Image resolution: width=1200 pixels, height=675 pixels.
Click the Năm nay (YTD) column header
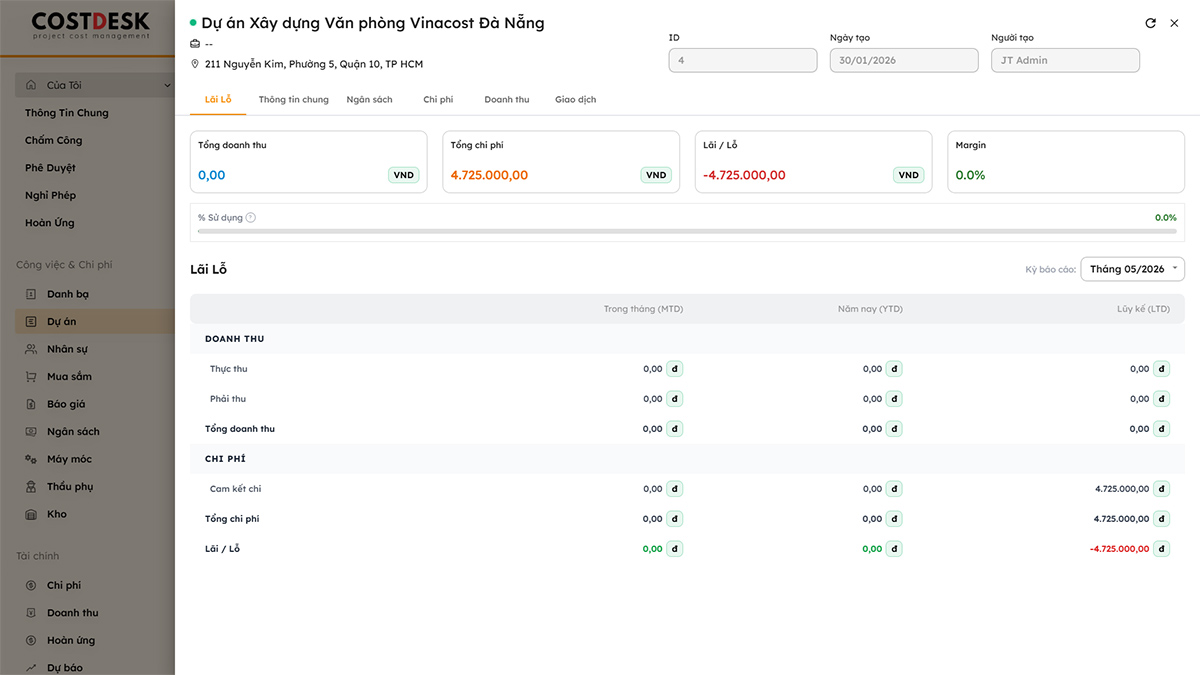pyautogui.click(x=870, y=309)
